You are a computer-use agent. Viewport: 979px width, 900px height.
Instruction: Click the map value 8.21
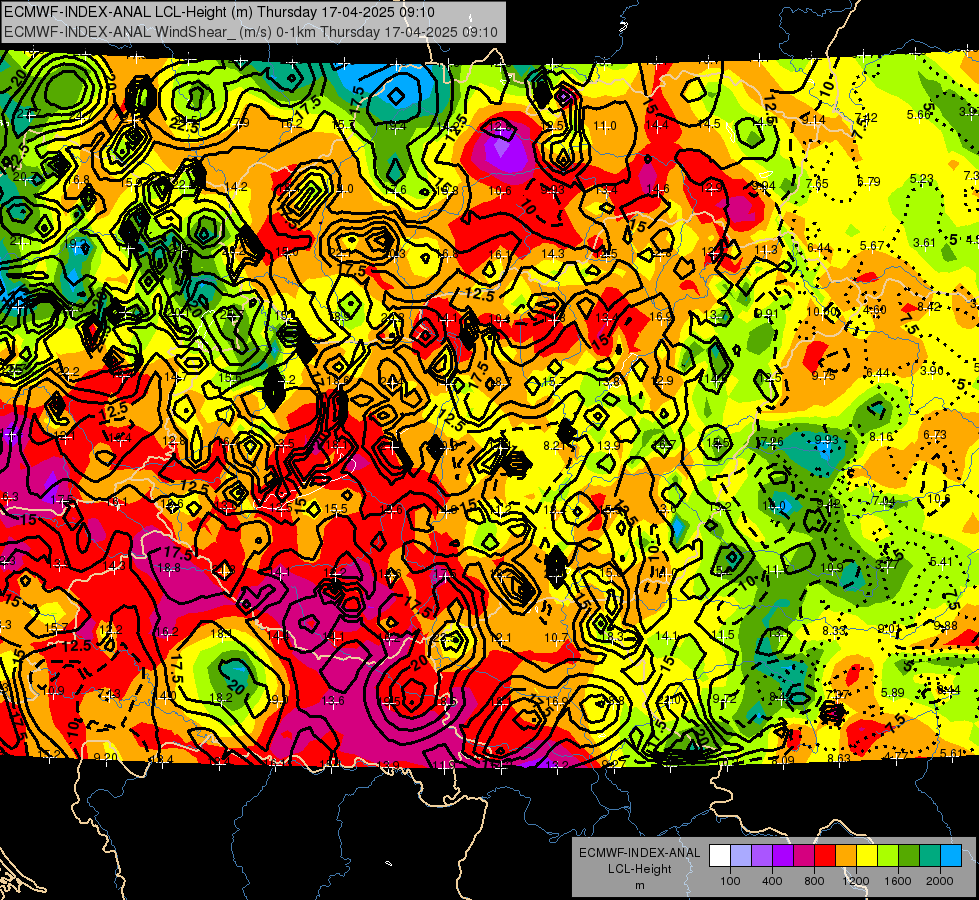coord(555,445)
